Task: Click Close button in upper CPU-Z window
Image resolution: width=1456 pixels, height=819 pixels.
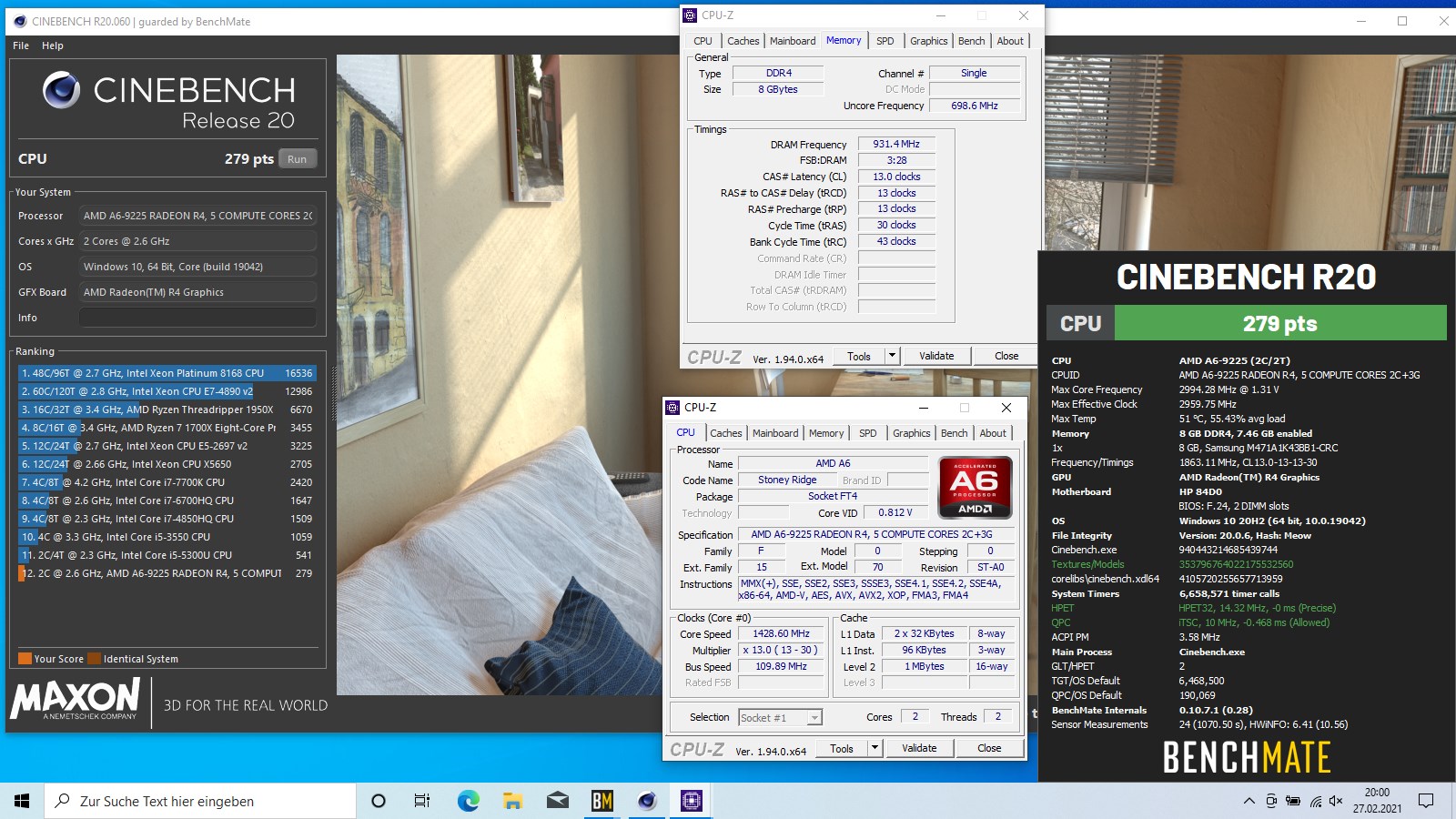Action: pos(1006,356)
